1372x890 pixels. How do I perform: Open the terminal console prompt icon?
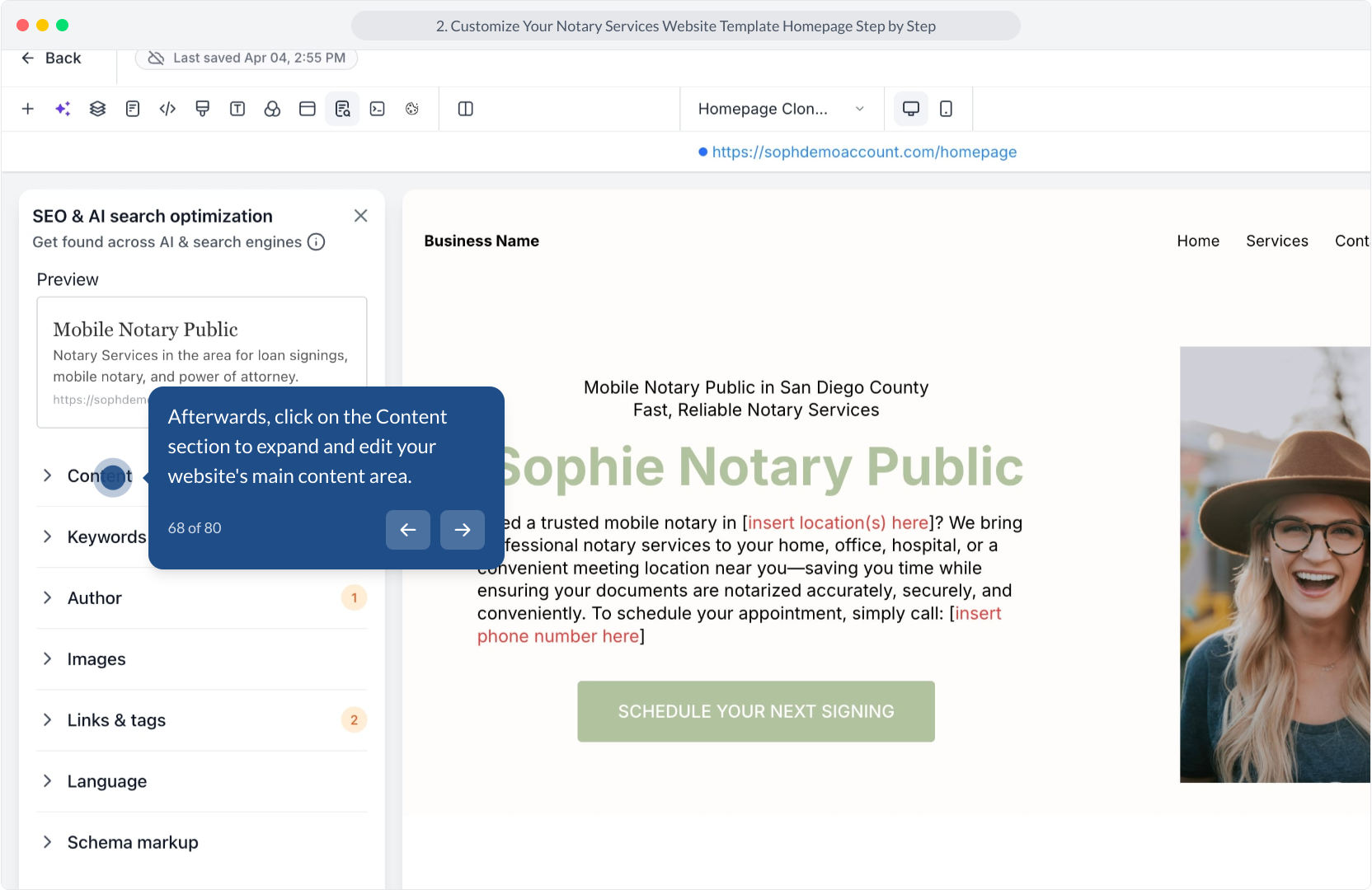(378, 109)
